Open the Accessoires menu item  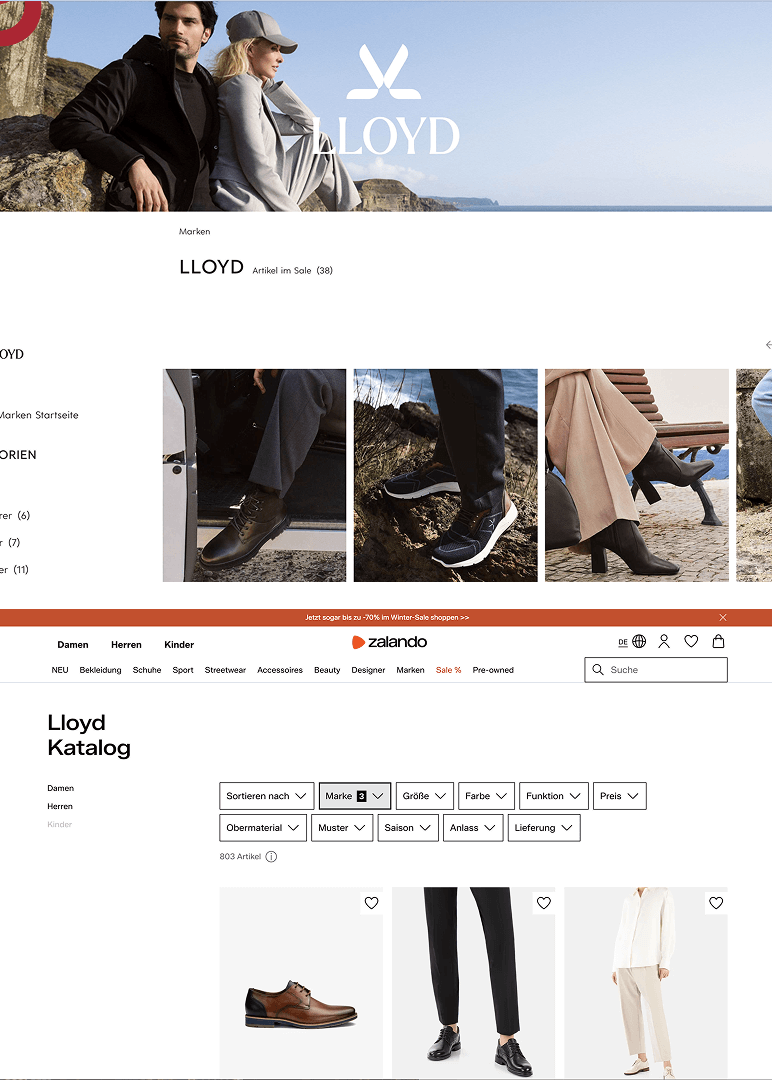280,670
